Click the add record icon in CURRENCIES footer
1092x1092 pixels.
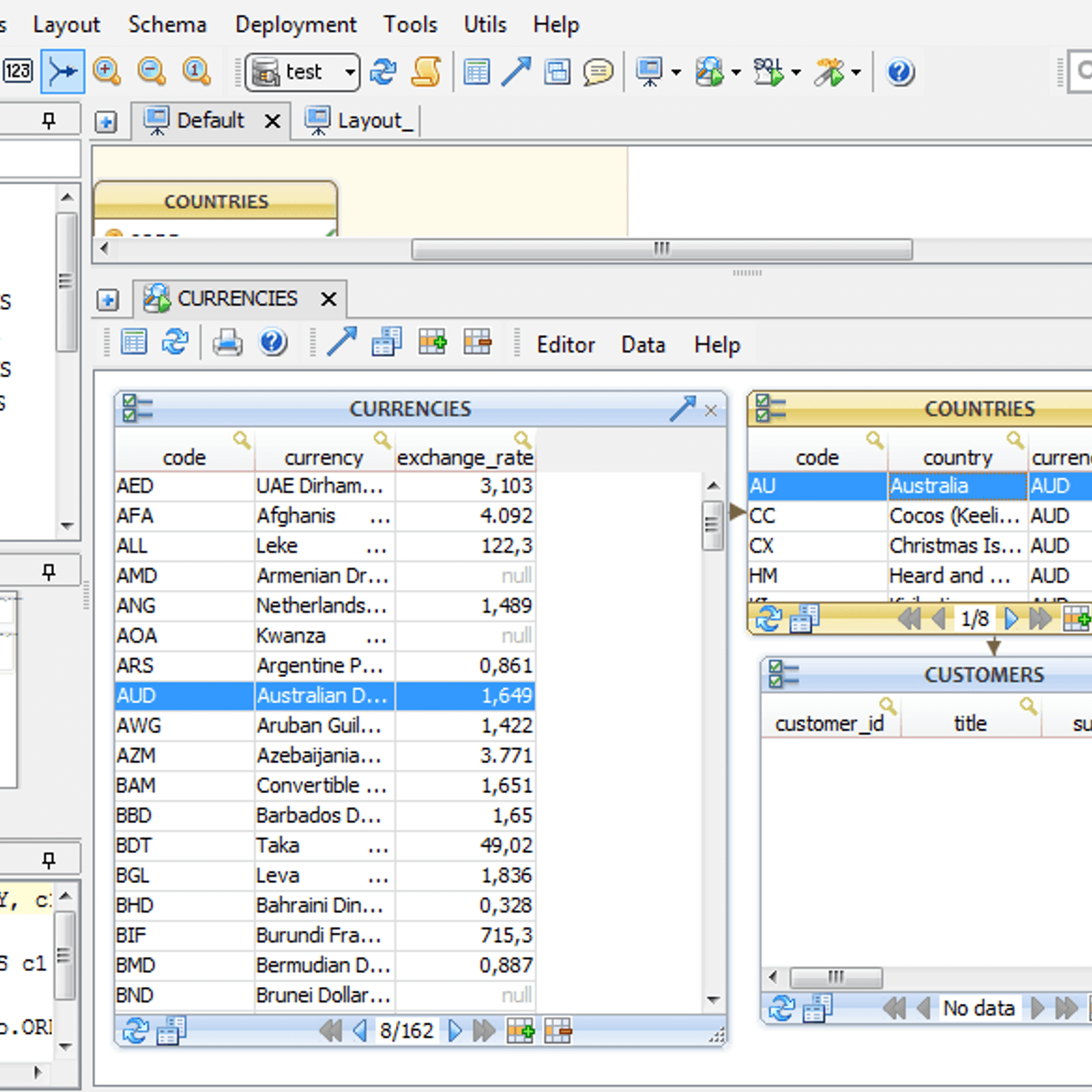tap(520, 1031)
